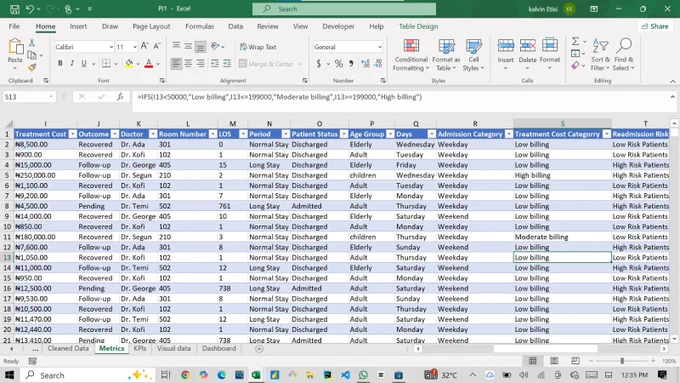Toggle Center horizontal alignment
Screen dimensions: 680x383
(x=188, y=64)
